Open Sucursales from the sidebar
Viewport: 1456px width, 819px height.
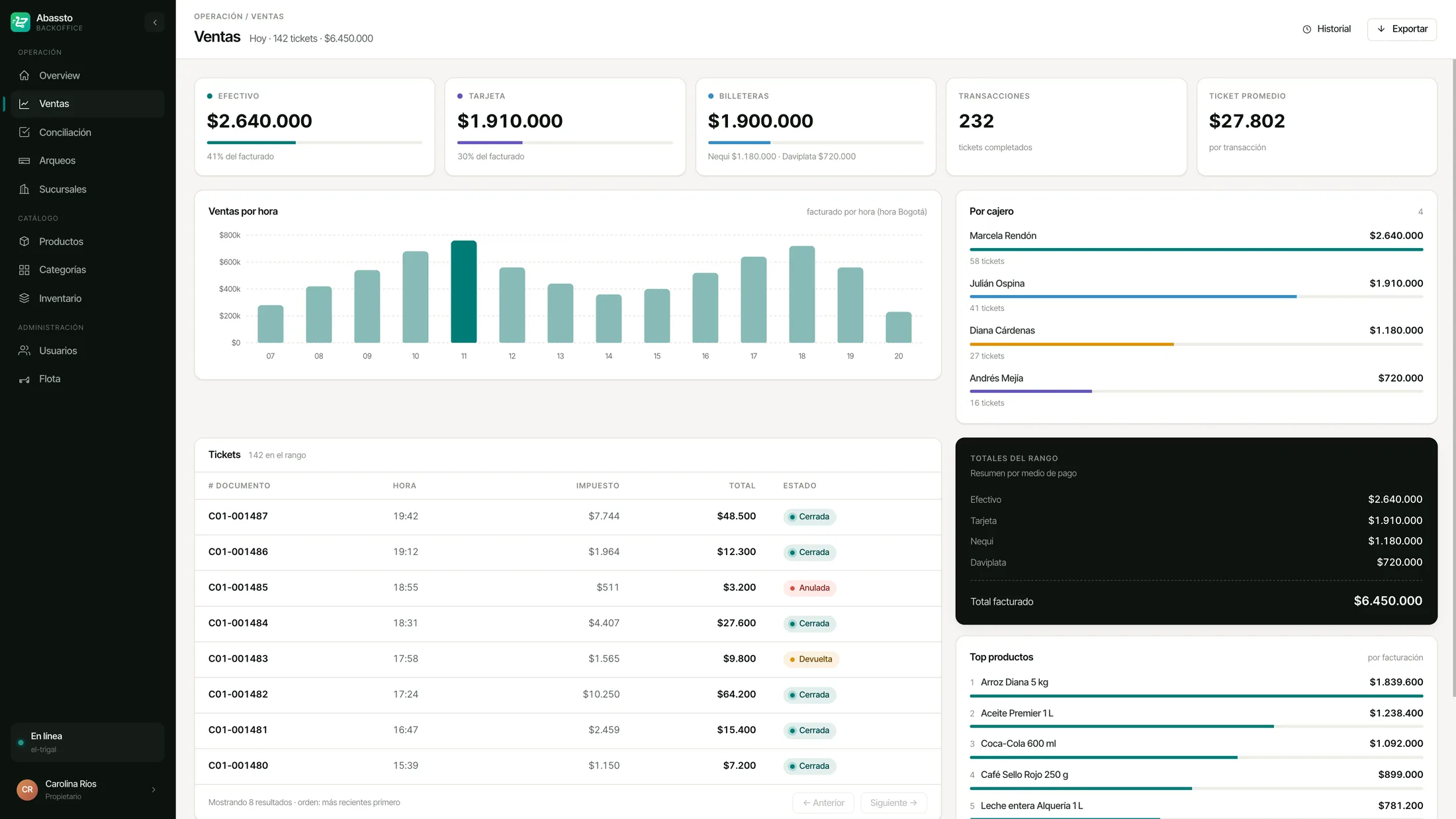pyautogui.click(x=87, y=189)
